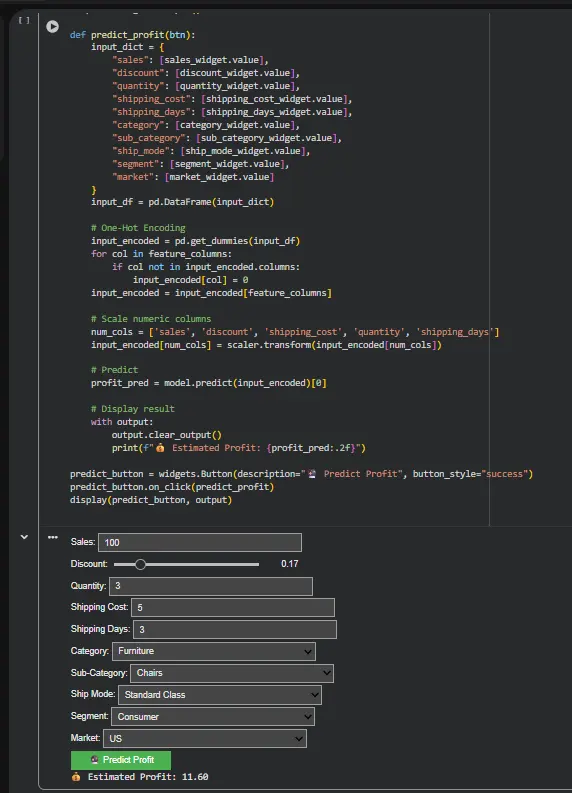Click the display(predict_button, output) line

point(151,500)
